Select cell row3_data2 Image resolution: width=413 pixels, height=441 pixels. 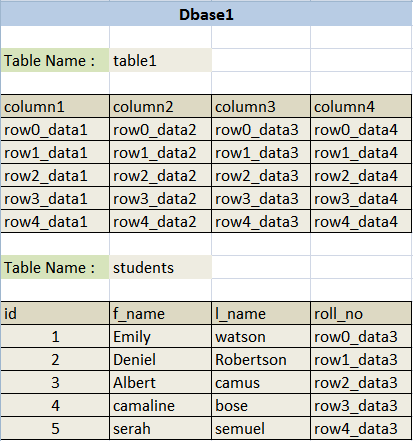(x=160, y=198)
